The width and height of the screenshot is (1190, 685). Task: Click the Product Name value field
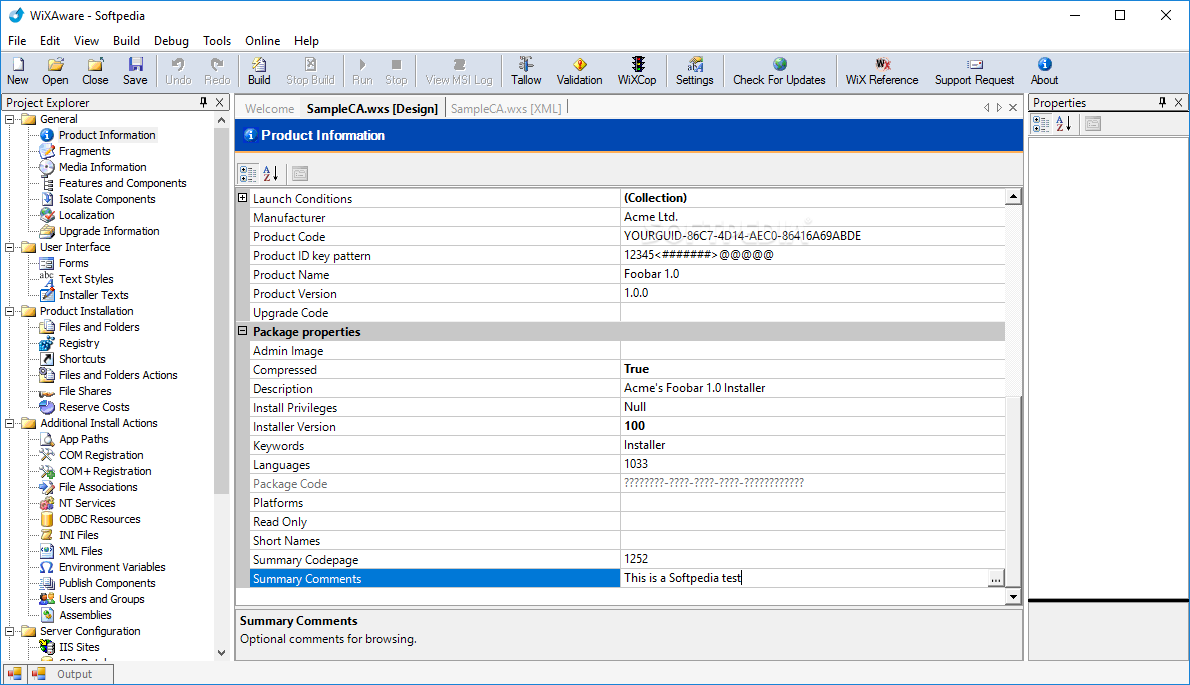(x=813, y=274)
